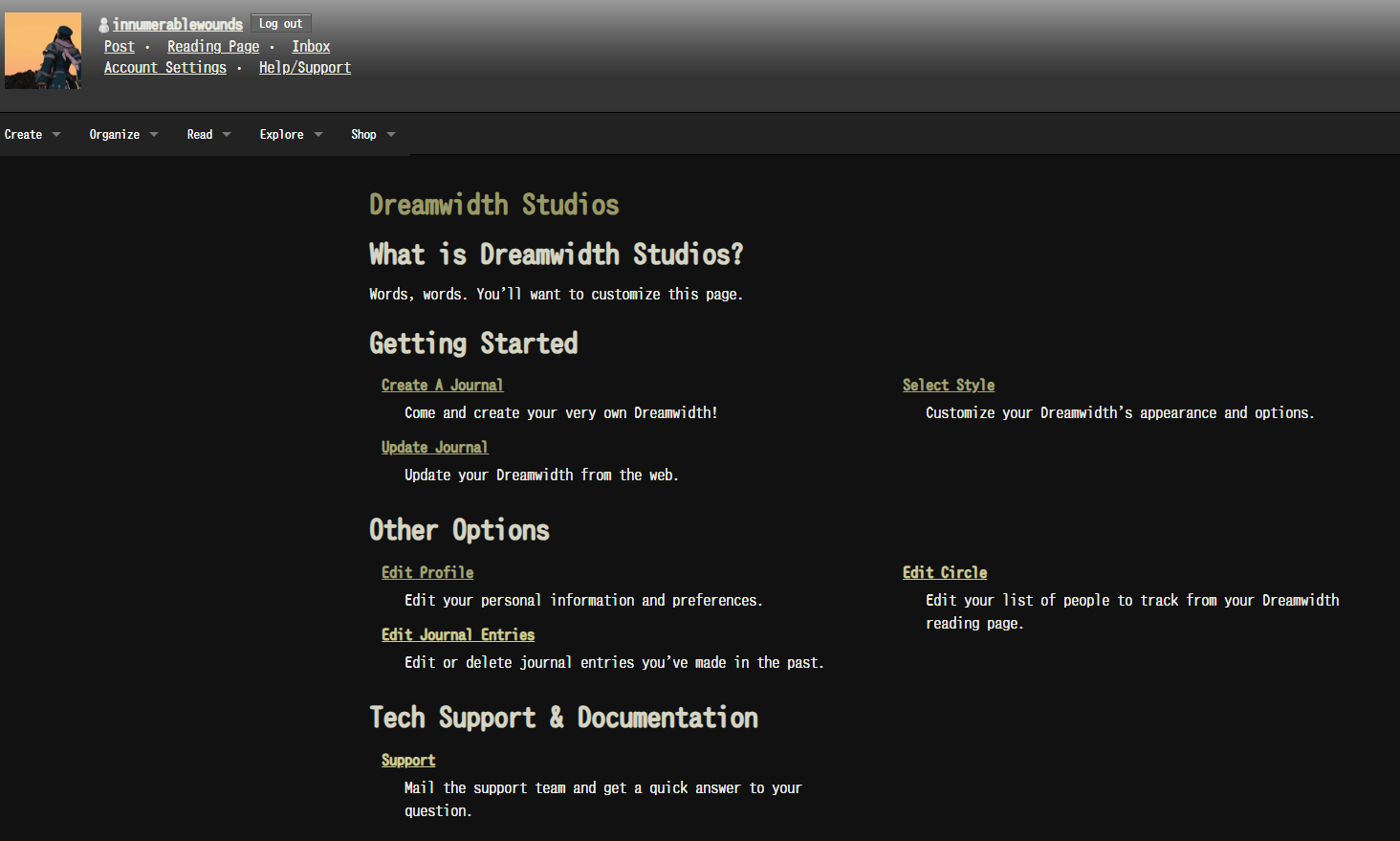Click text 'Update your Dreamwidth from the web.'
The image size is (1400, 841).
541,476
